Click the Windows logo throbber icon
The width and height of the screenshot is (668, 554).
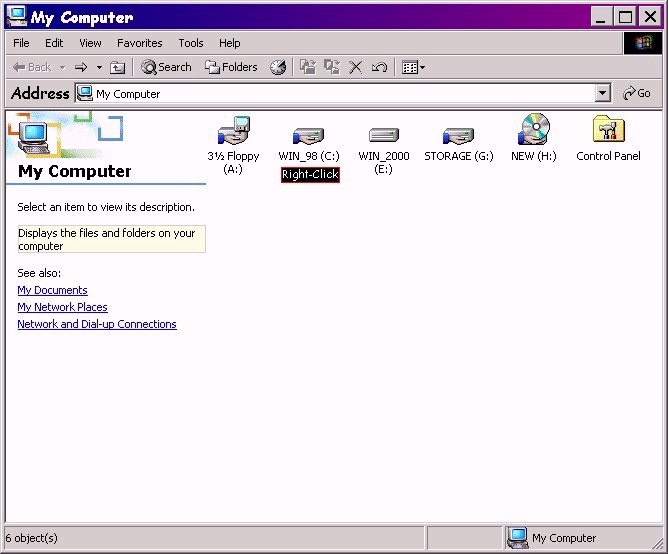pos(643,43)
